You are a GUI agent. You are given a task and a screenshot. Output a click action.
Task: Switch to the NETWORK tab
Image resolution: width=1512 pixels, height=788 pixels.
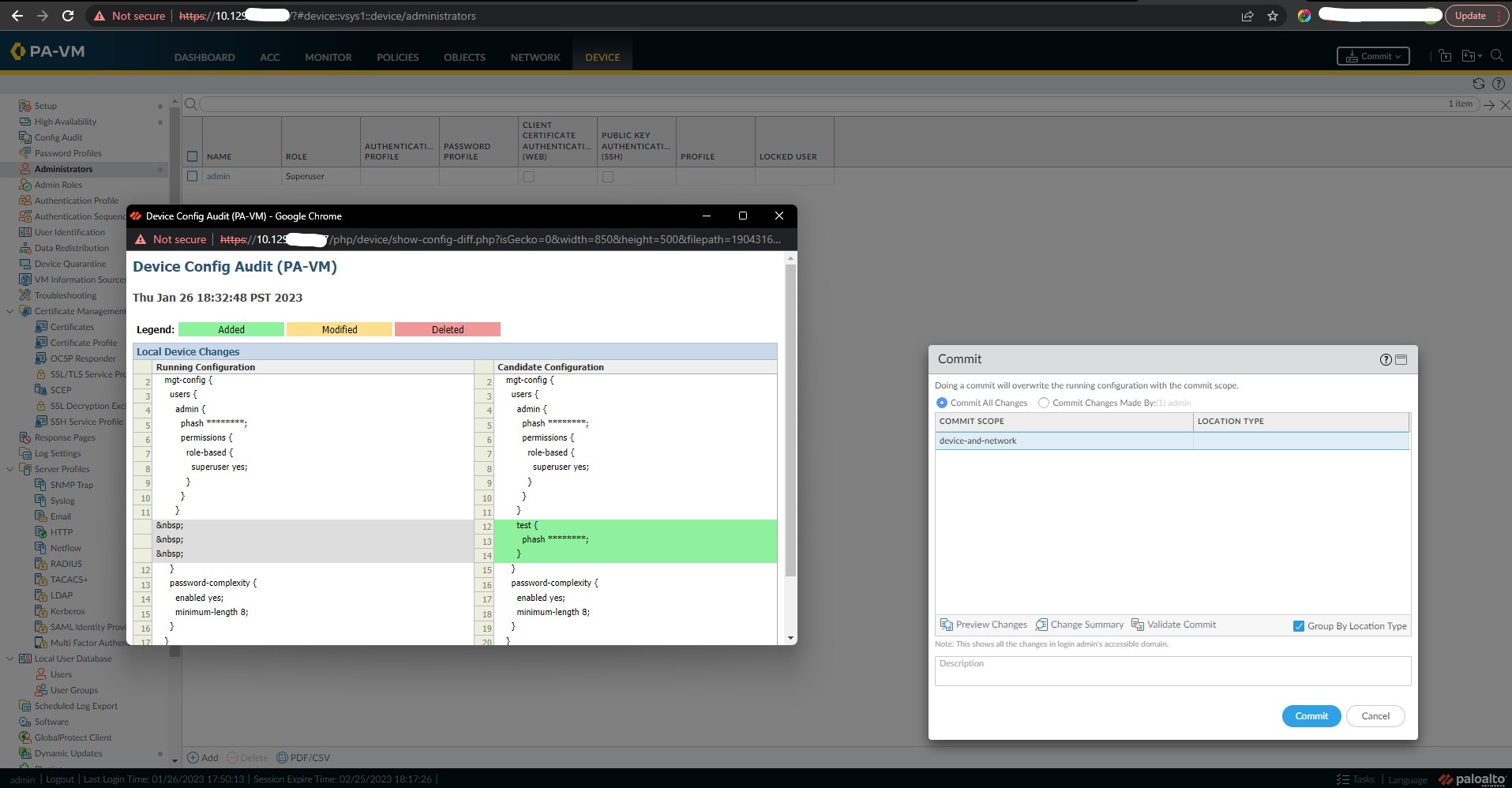(535, 57)
